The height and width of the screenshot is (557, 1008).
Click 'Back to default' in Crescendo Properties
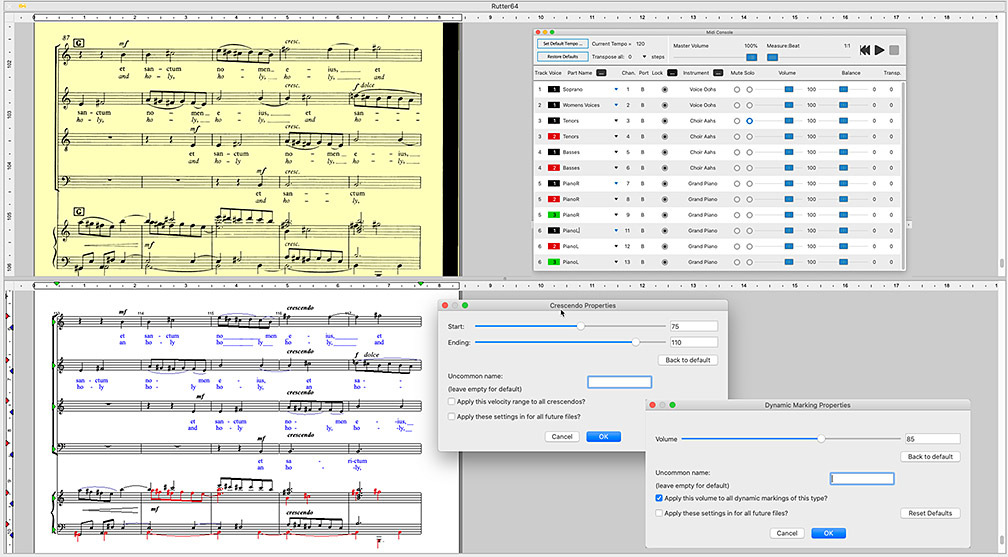(687, 360)
